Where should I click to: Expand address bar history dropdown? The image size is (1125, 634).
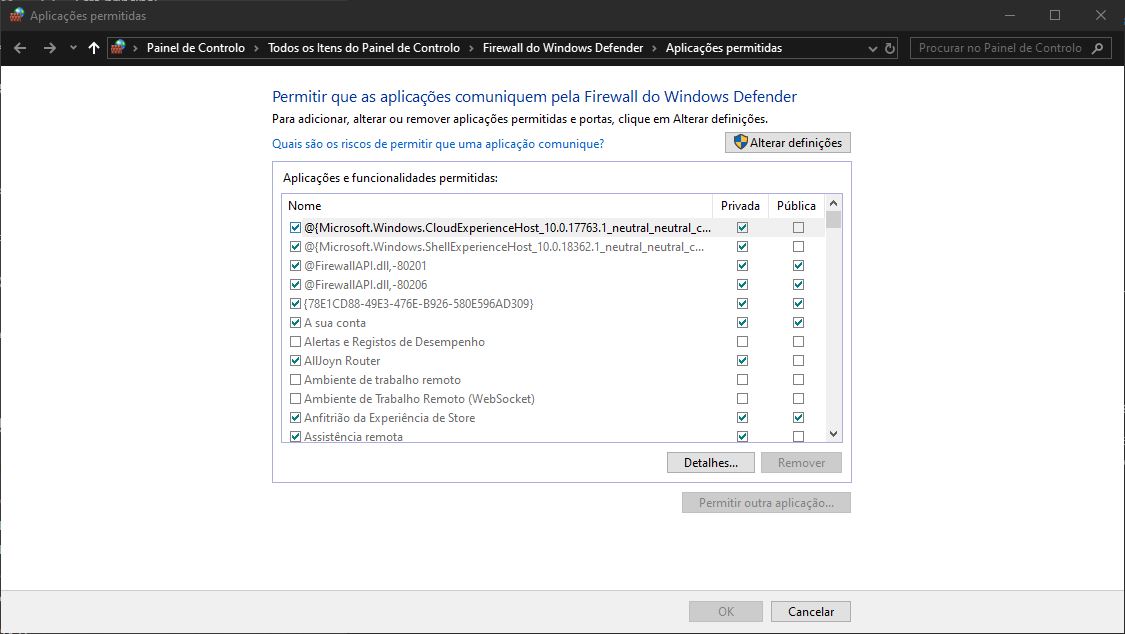tap(870, 48)
